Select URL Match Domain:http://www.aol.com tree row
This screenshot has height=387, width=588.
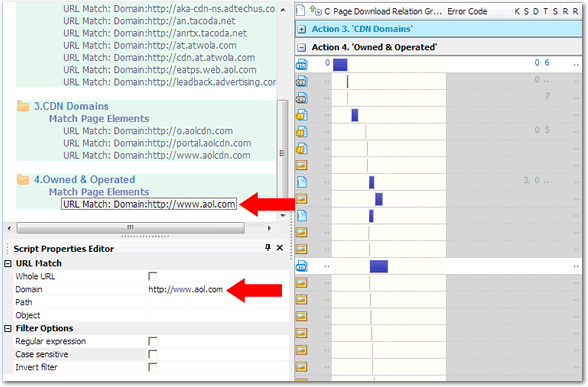(x=149, y=204)
